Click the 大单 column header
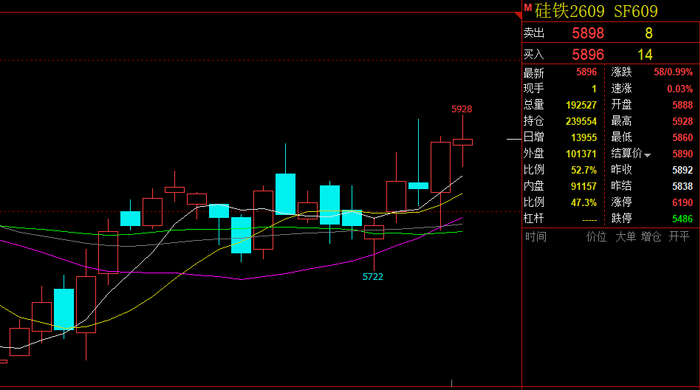 (x=625, y=237)
